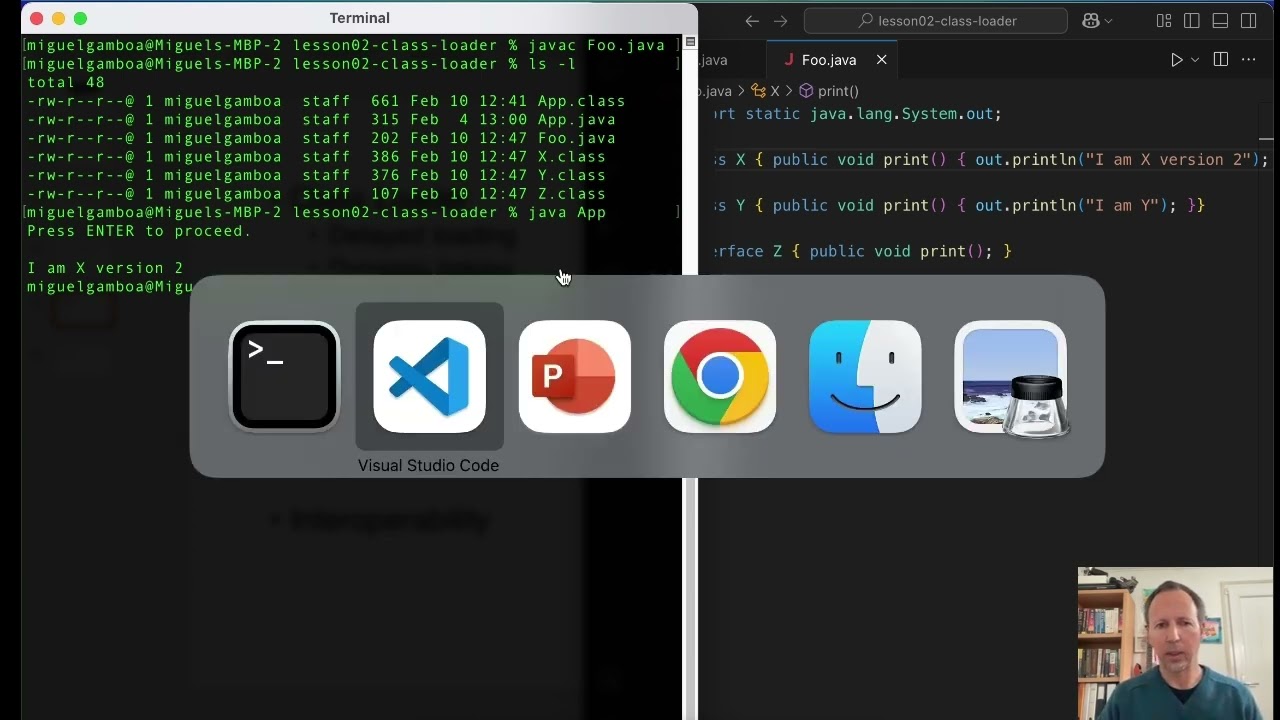Open the Copilot chat icon
1280x720 pixels.
click(1090, 21)
